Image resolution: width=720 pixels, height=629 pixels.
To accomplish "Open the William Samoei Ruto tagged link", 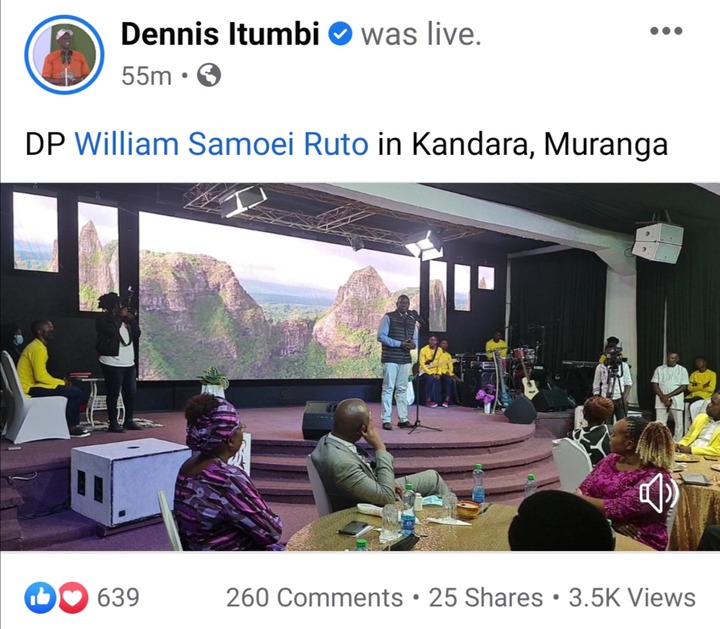I will point(221,144).
